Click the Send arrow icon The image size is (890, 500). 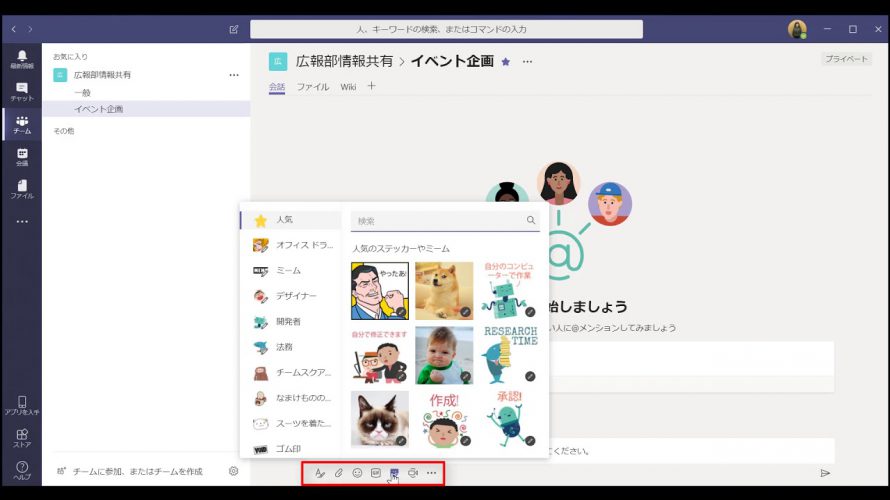[x=825, y=473]
